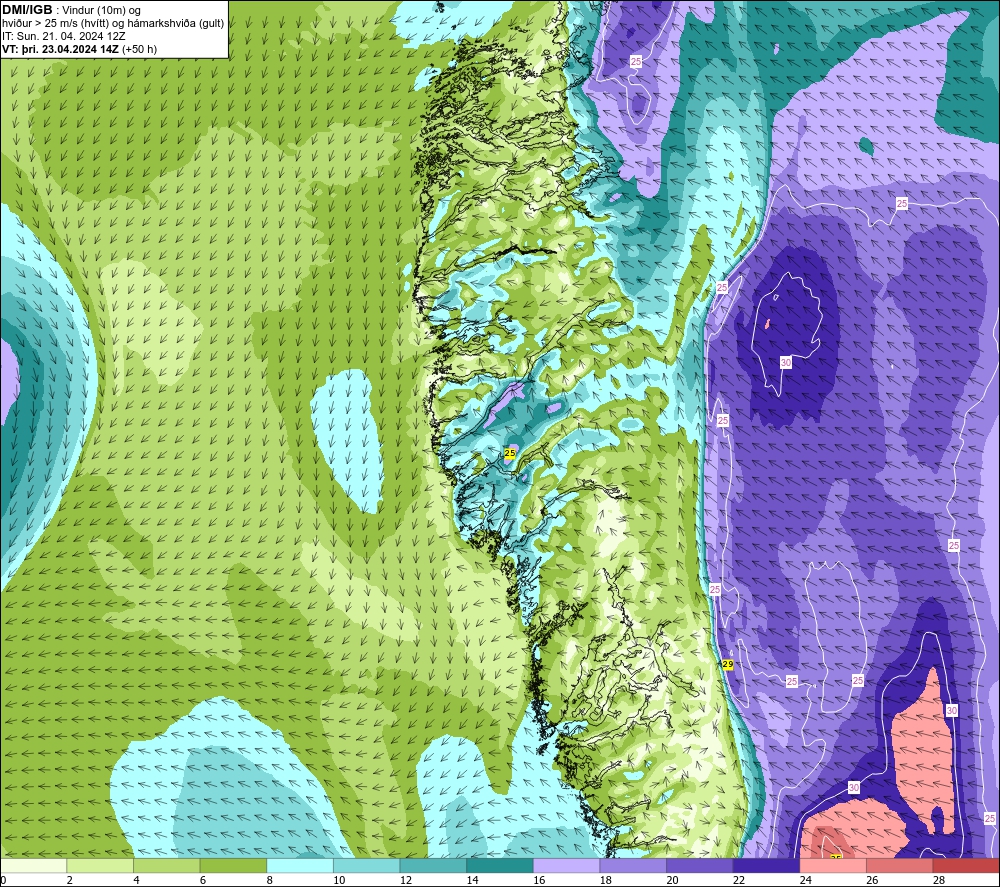Screen dimensions: 1000x887
Task: Pick the 22–24 m/s dark indigo swatch
Action: pyautogui.click(x=766, y=865)
